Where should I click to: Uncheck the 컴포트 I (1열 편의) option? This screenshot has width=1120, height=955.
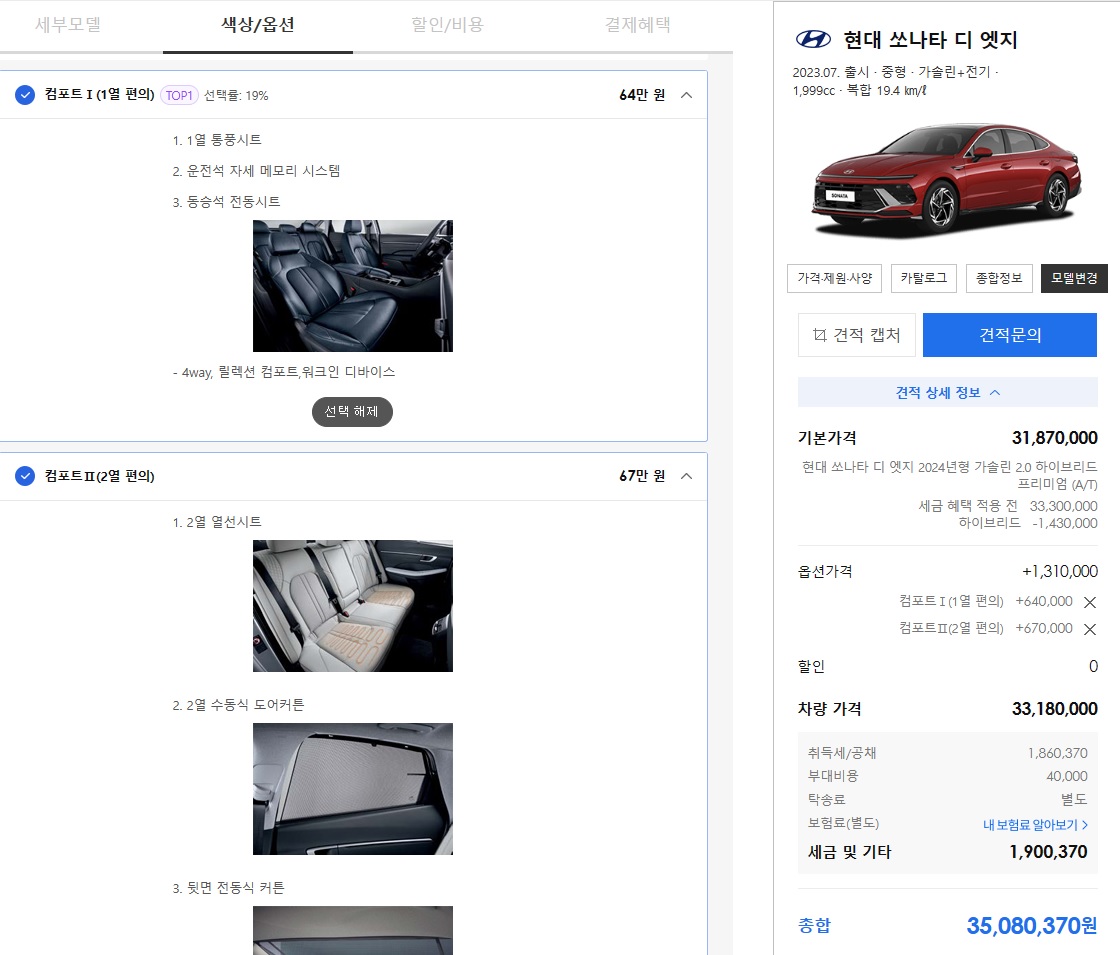coord(25,95)
